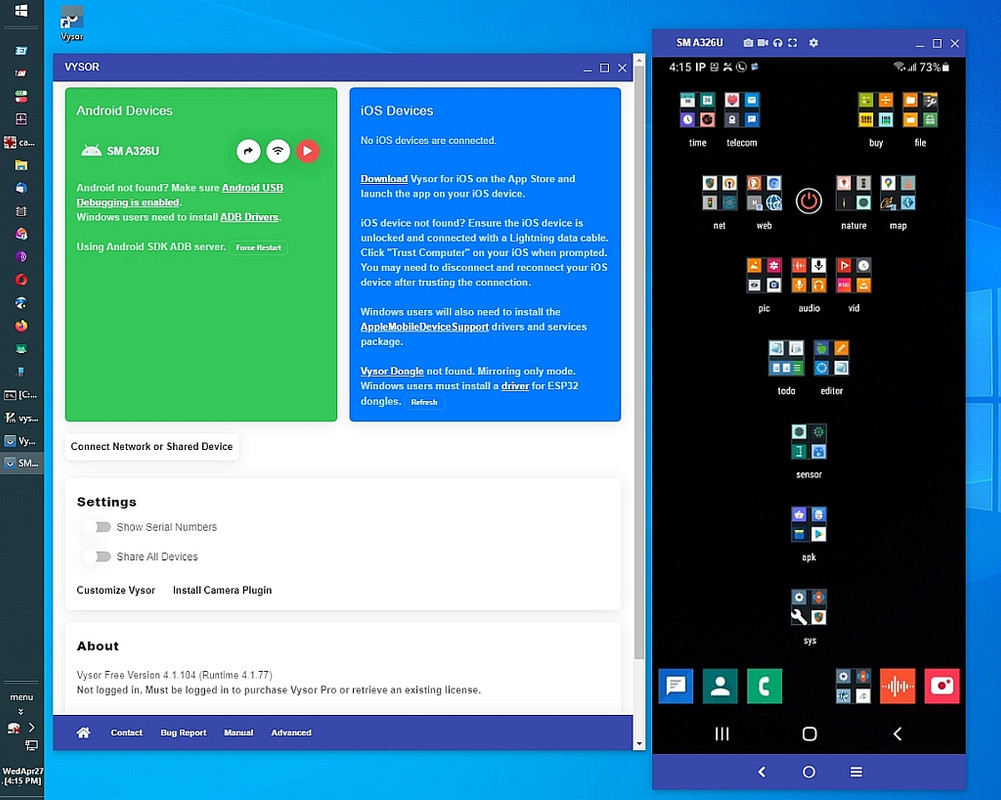Open the Vysor Dongle link
1001x800 pixels.
coord(392,371)
